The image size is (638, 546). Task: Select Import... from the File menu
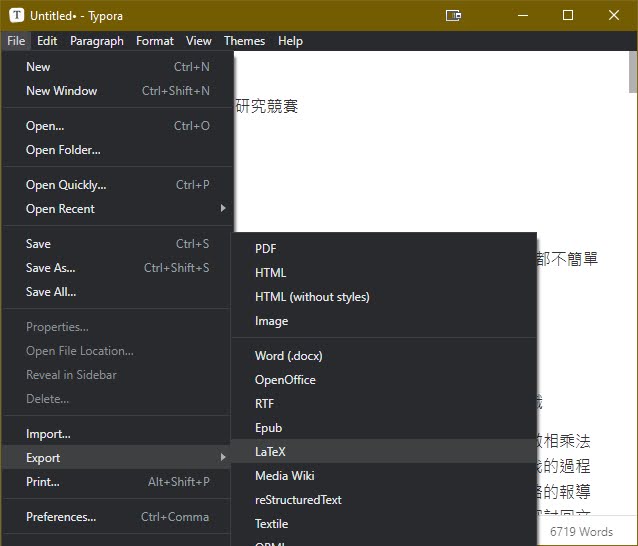coord(118,434)
